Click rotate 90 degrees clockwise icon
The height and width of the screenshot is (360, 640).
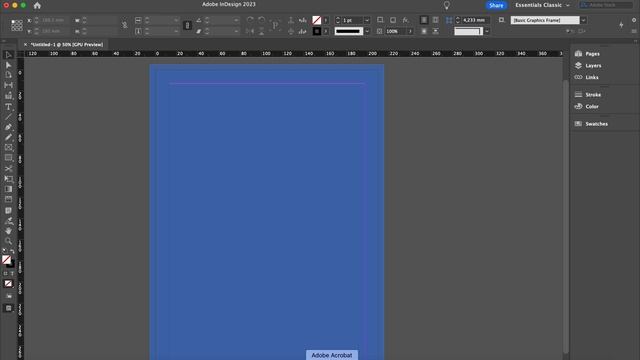[x=250, y=20]
